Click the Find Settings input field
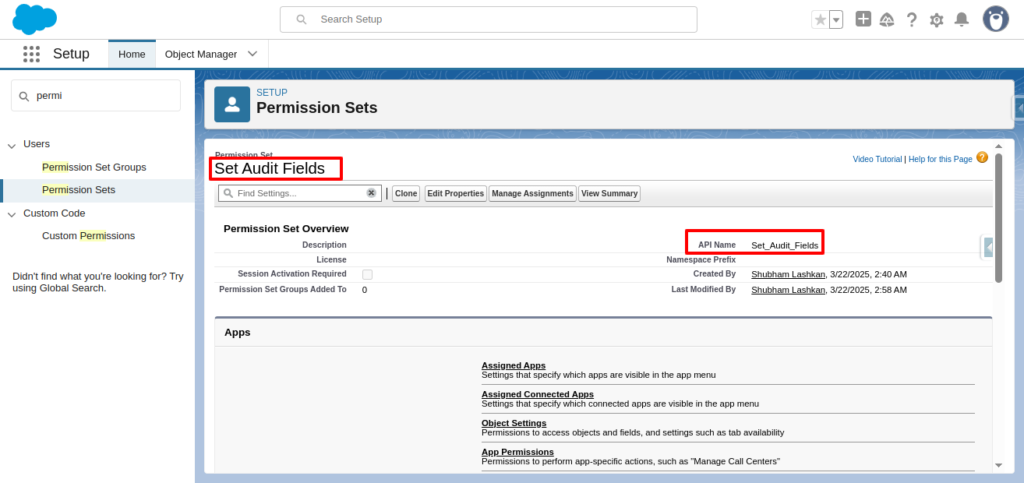Image resolution: width=1024 pixels, height=483 pixels. [x=299, y=193]
